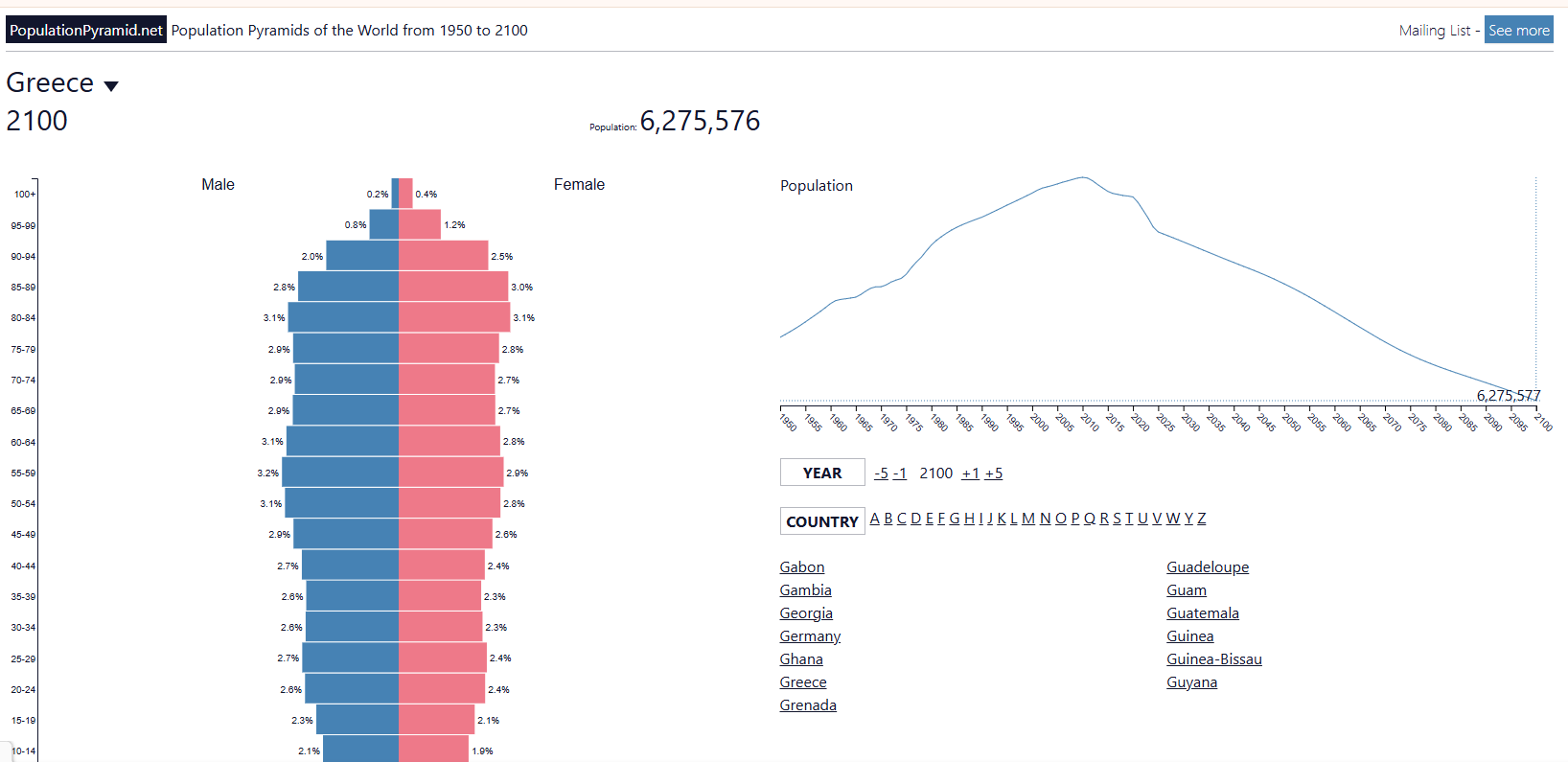
Task: Open the Greece country dropdown arrow
Action: (x=111, y=86)
